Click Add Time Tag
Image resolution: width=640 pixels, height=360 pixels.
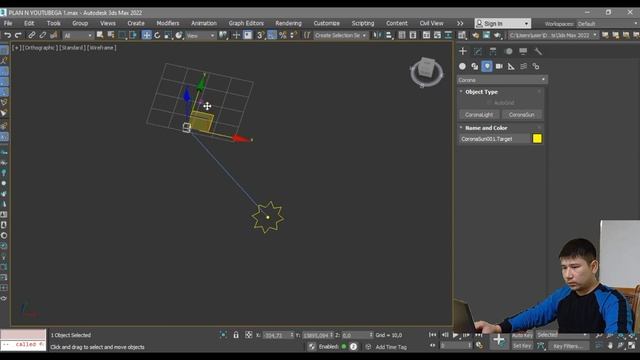click(391, 347)
